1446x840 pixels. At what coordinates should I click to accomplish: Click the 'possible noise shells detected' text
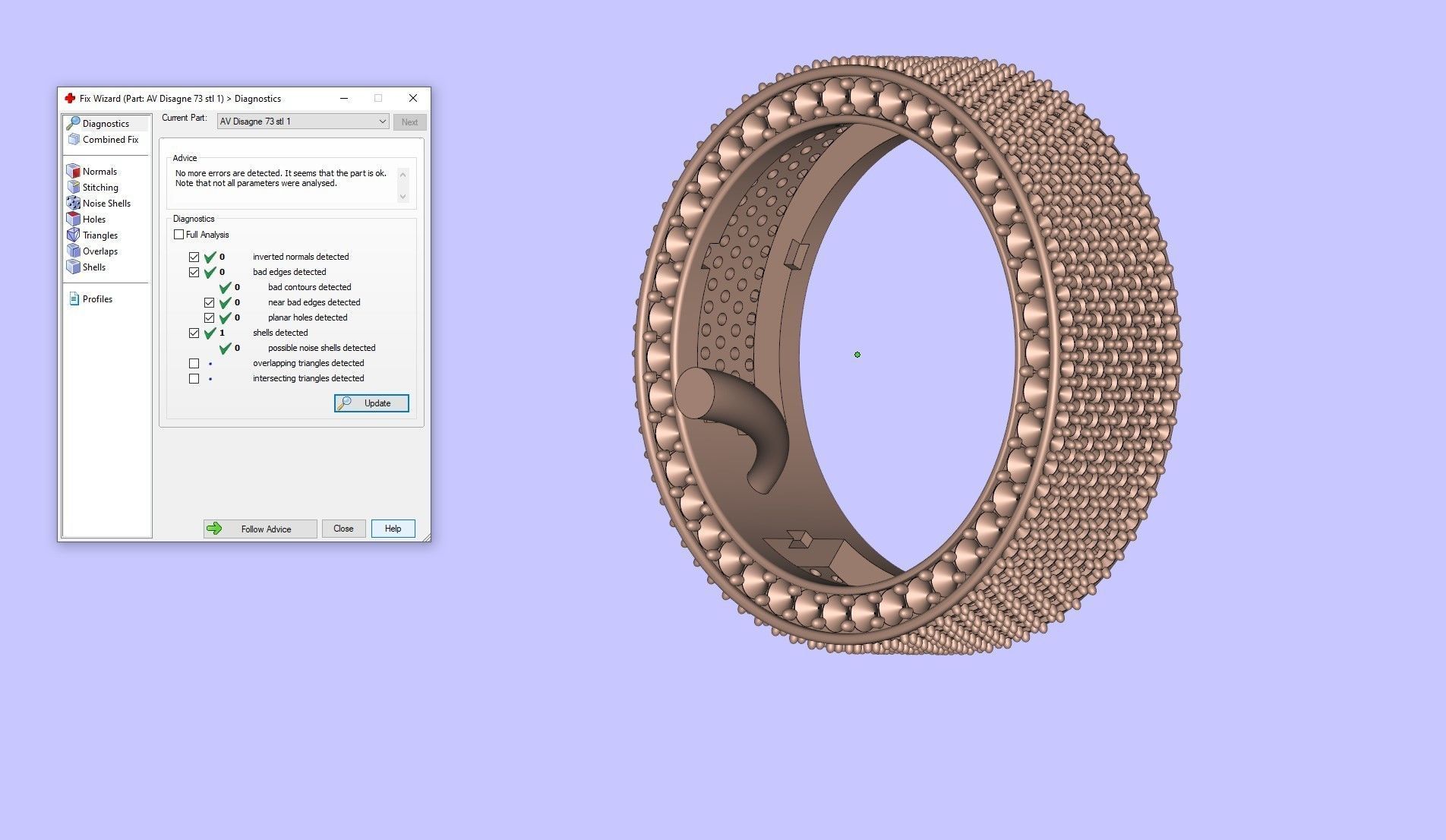[322, 348]
